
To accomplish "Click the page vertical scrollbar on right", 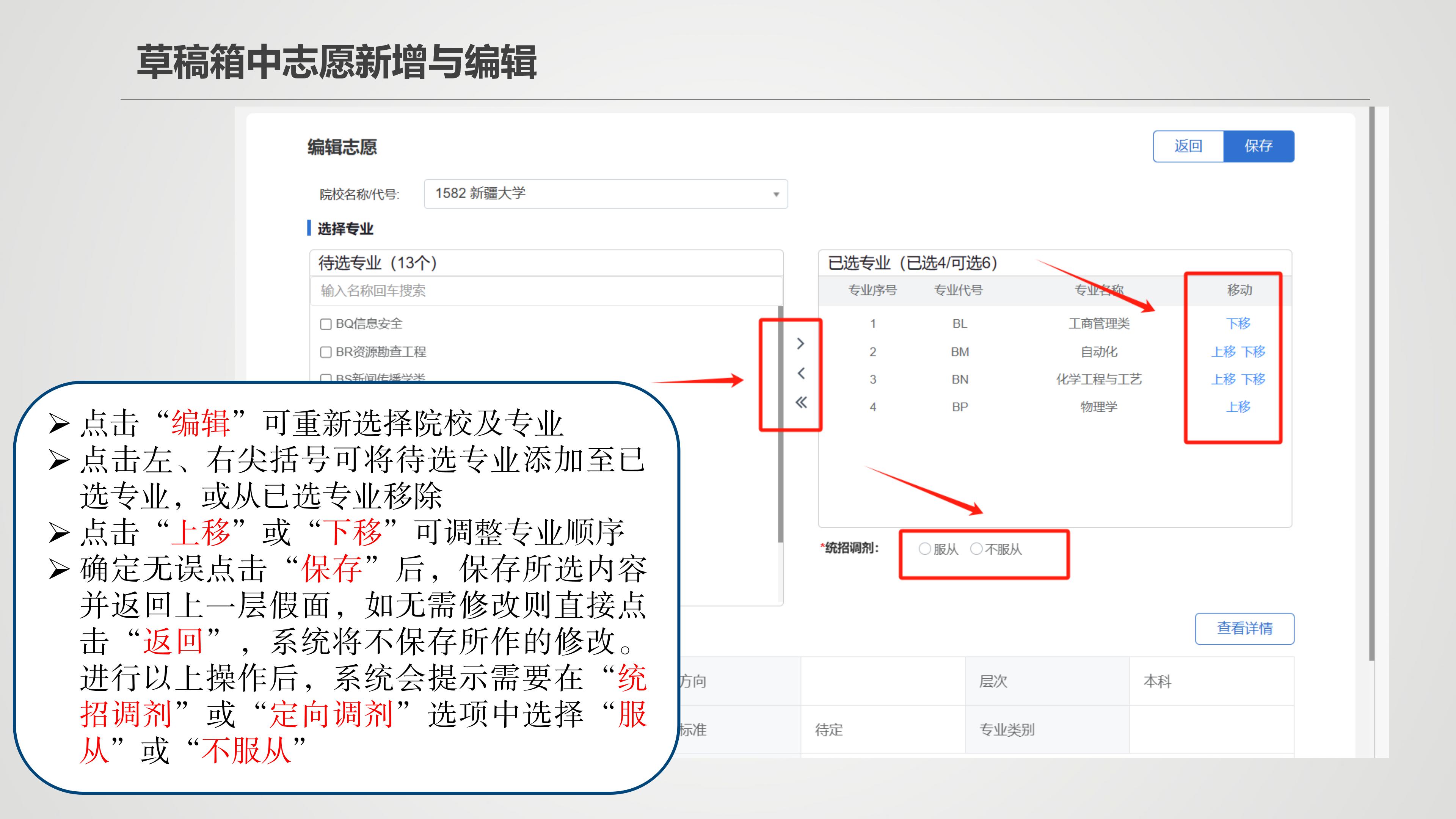I will click(1372, 384).
